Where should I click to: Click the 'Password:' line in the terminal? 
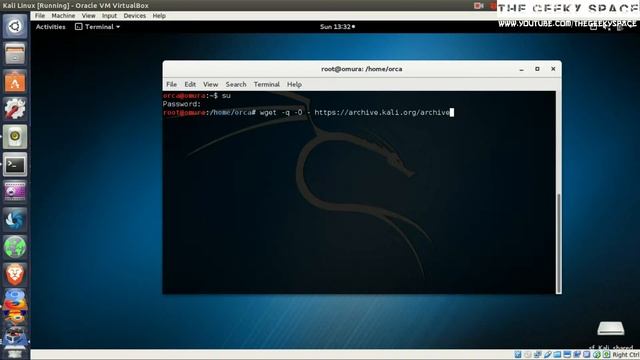pyautogui.click(x=182, y=104)
